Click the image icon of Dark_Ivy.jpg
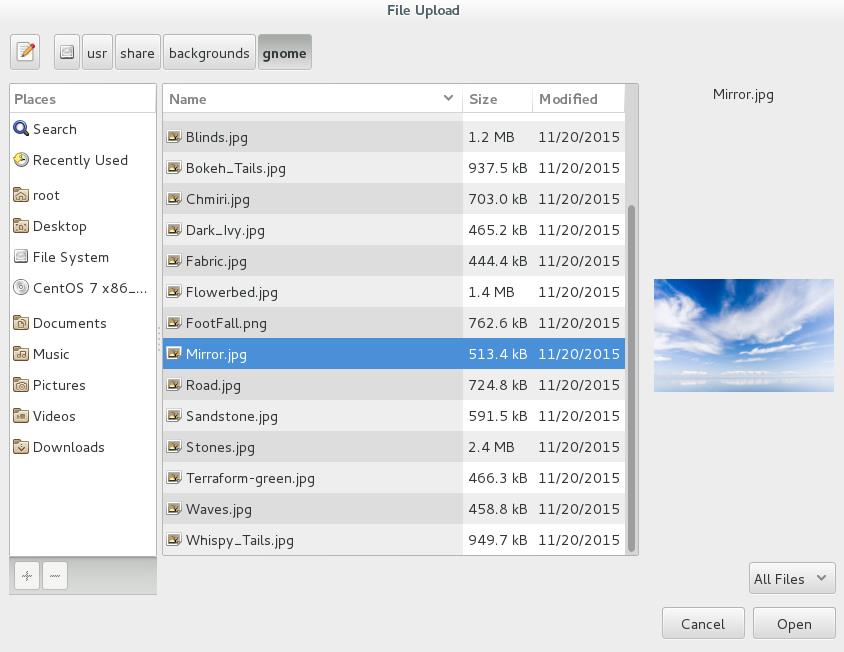This screenshot has width=844, height=652. click(173, 229)
